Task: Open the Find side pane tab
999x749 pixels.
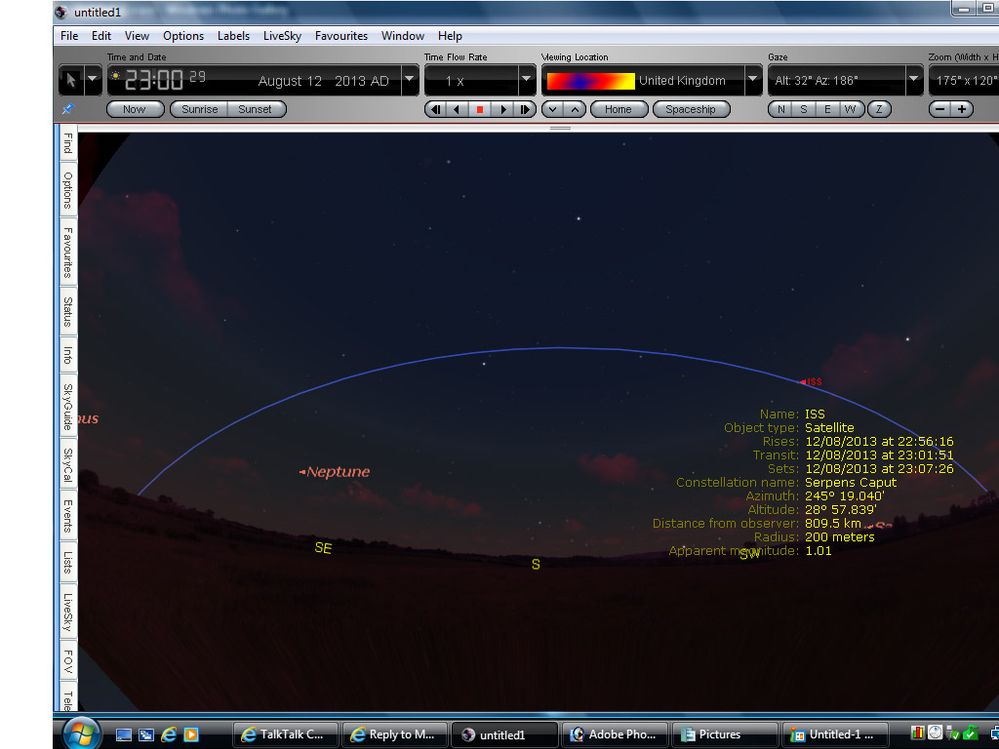Action: pyautogui.click(x=68, y=143)
